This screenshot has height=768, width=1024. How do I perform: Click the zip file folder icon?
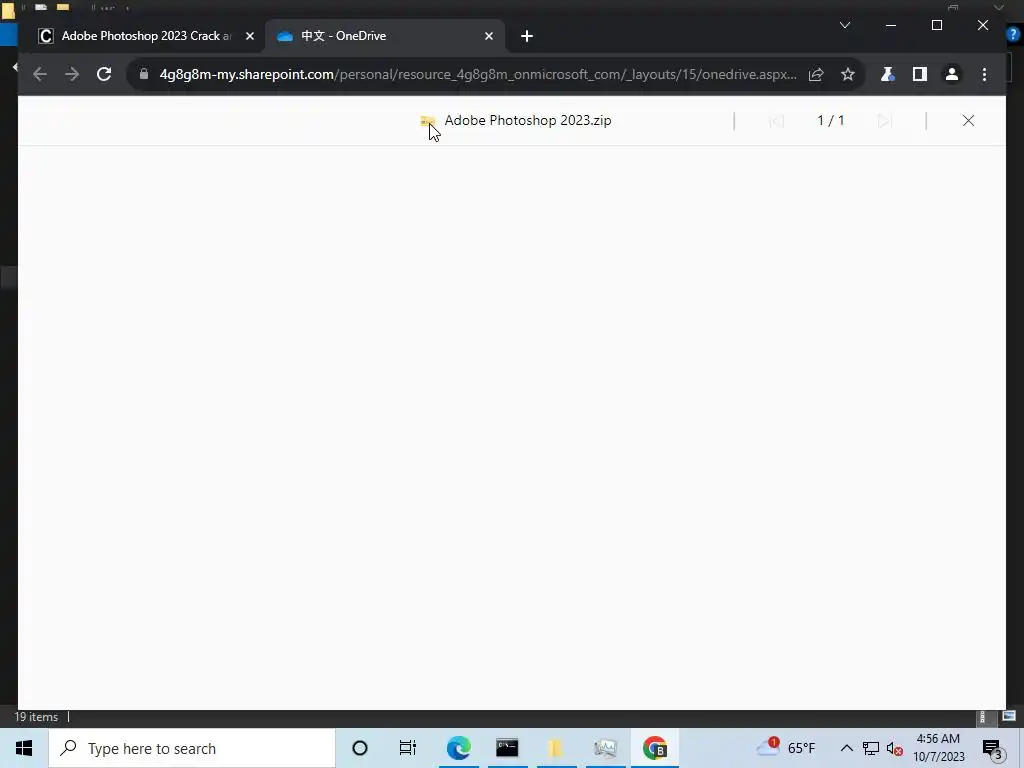(x=428, y=121)
